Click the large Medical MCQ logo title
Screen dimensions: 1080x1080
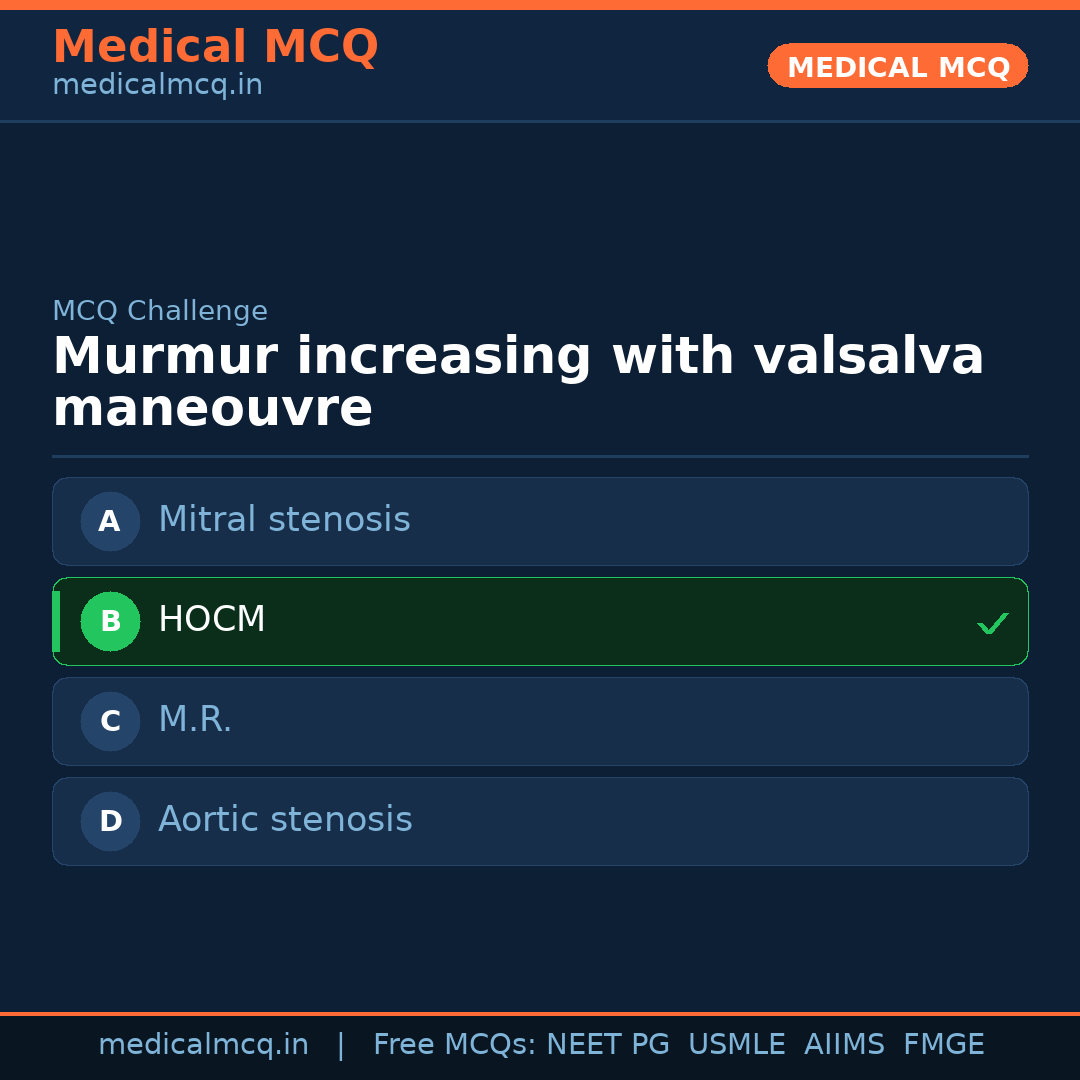coord(215,47)
